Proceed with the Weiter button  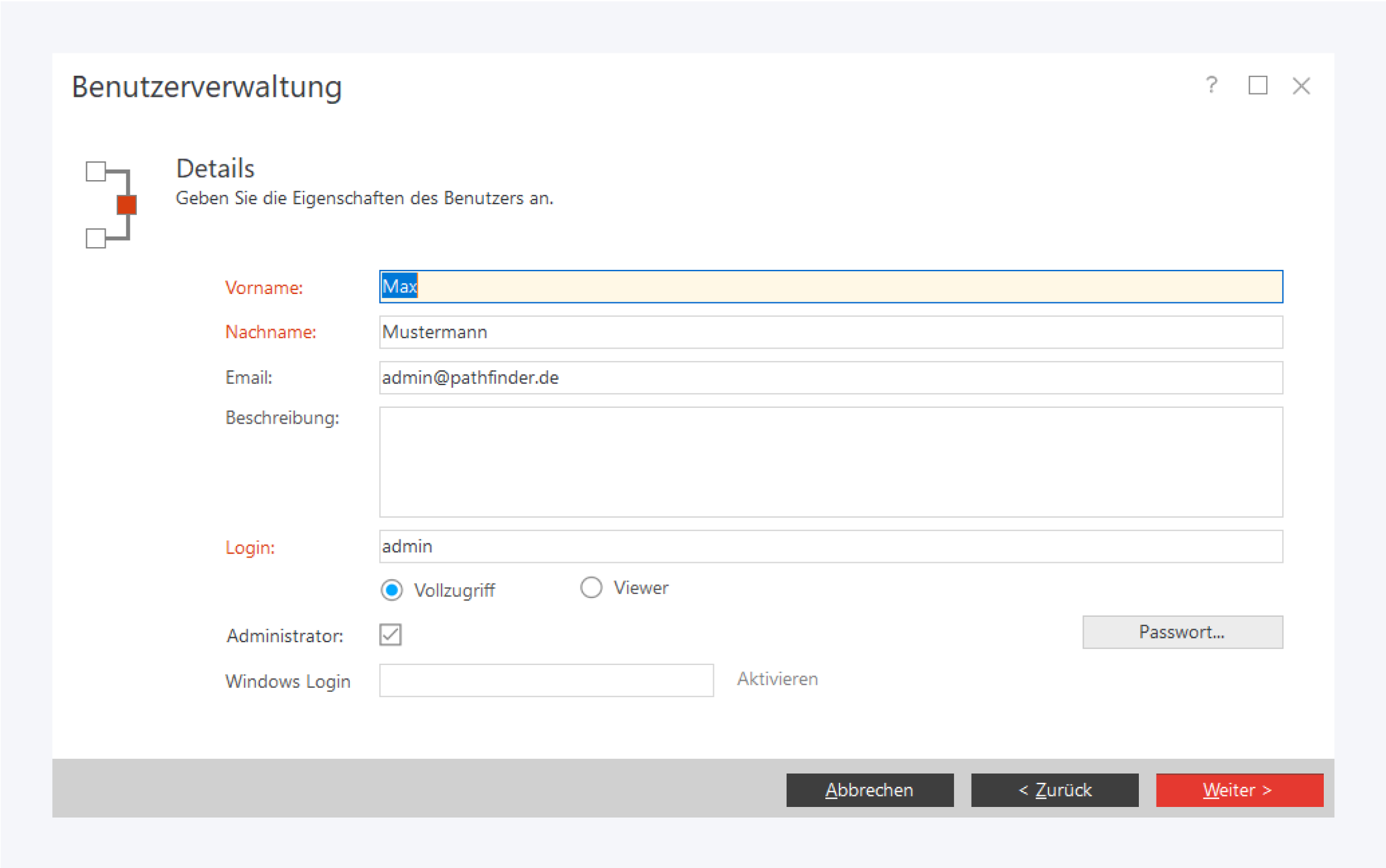click(x=1239, y=790)
